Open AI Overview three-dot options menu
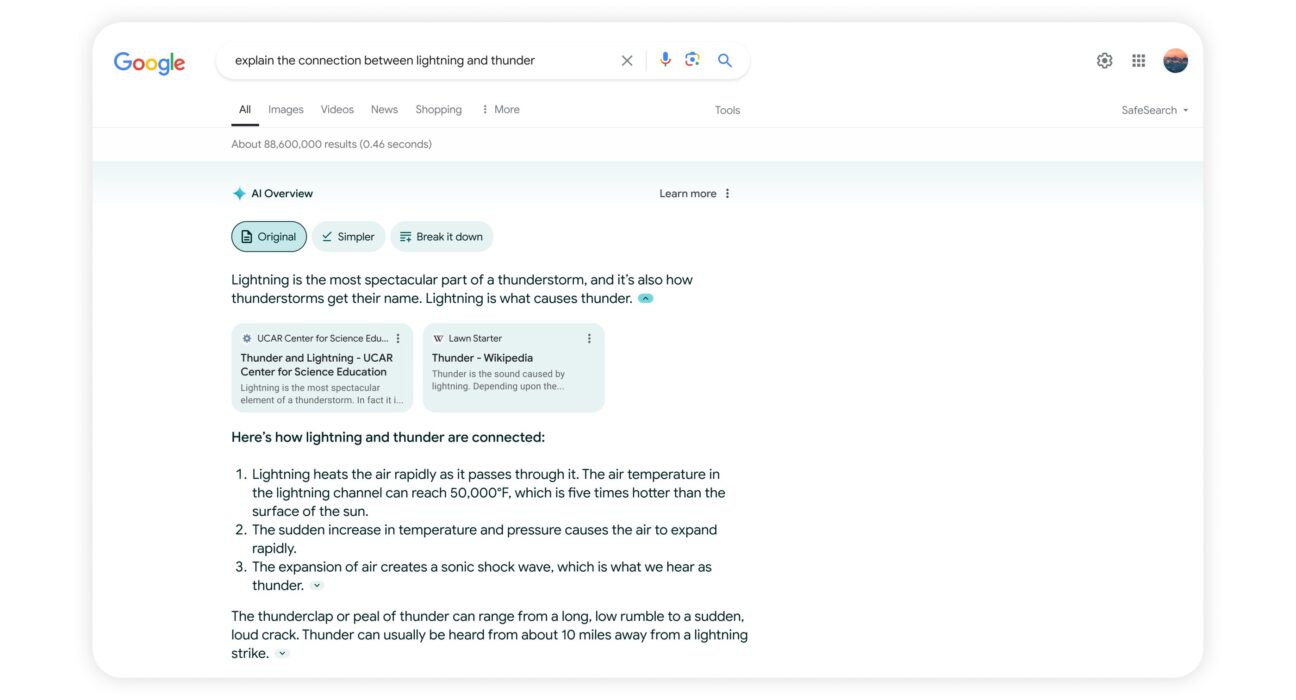Image resolution: width=1296 pixels, height=700 pixels. point(727,194)
